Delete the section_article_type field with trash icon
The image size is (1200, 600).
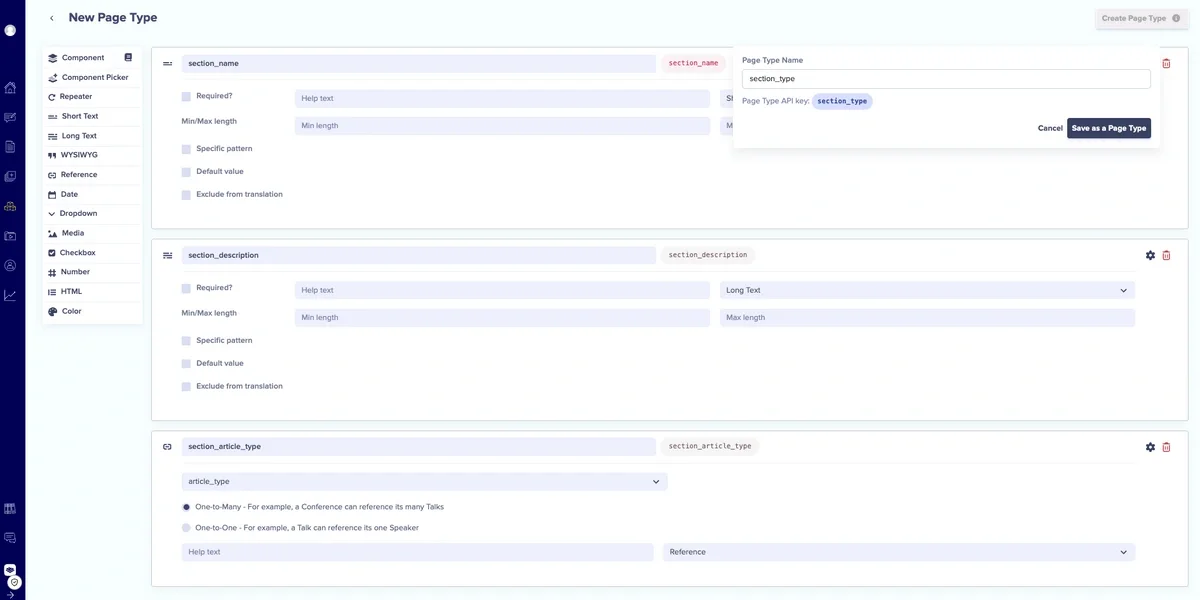[1166, 447]
